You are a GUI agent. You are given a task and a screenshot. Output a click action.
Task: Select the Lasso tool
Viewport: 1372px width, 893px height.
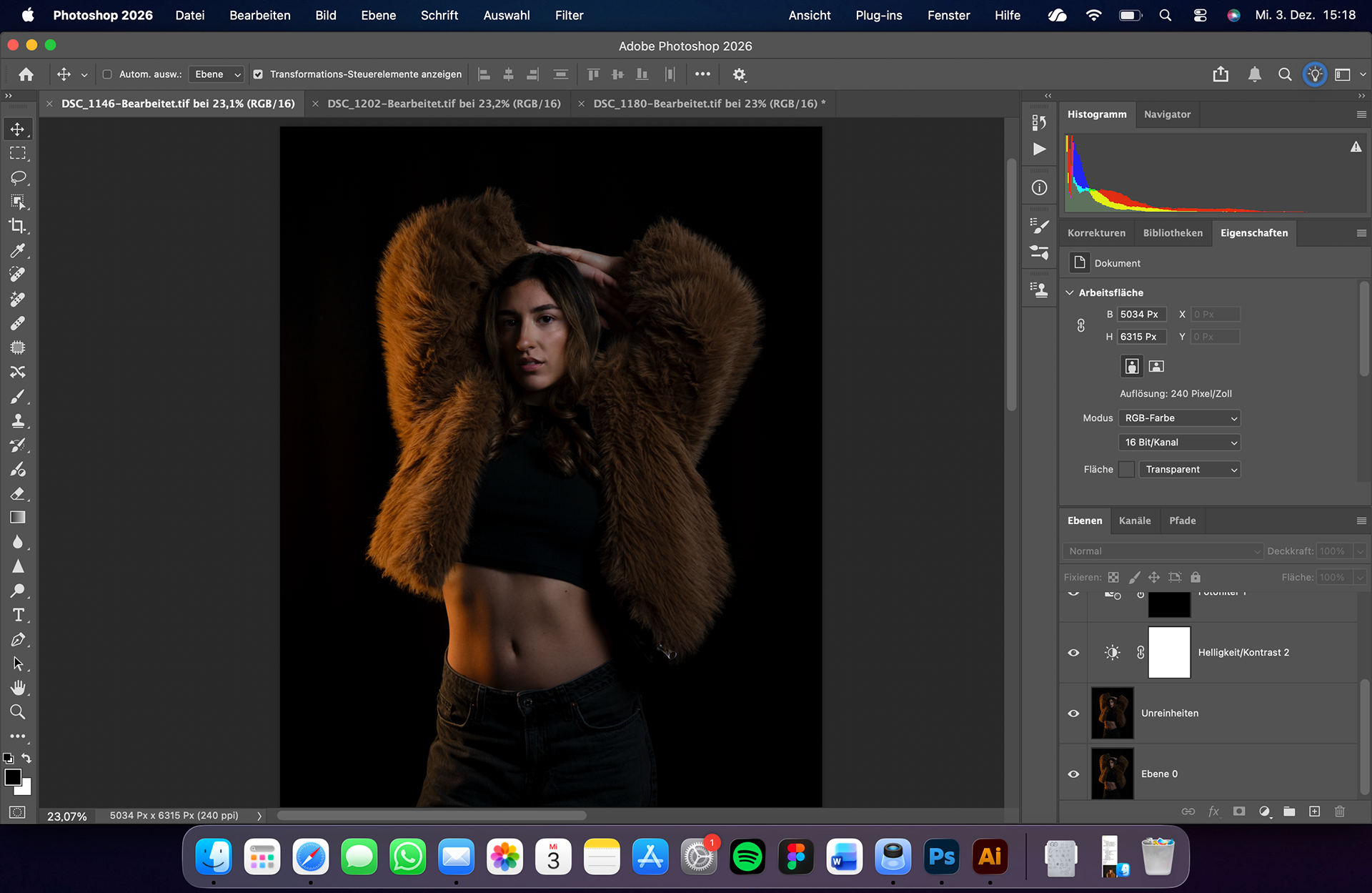click(18, 177)
